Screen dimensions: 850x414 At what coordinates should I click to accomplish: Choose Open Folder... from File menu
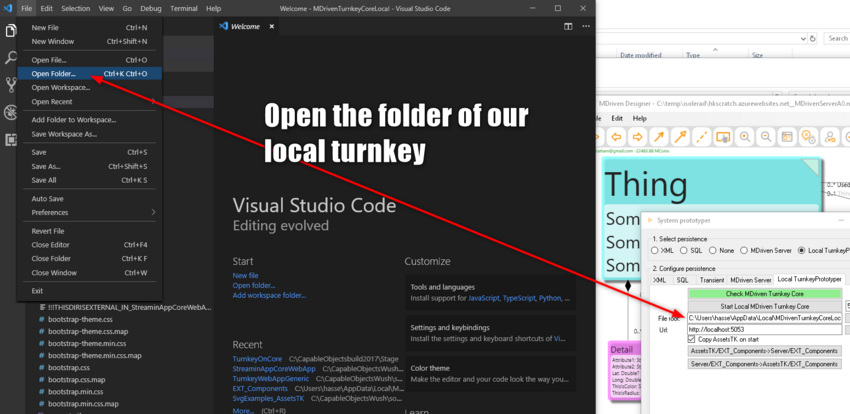click(53, 73)
